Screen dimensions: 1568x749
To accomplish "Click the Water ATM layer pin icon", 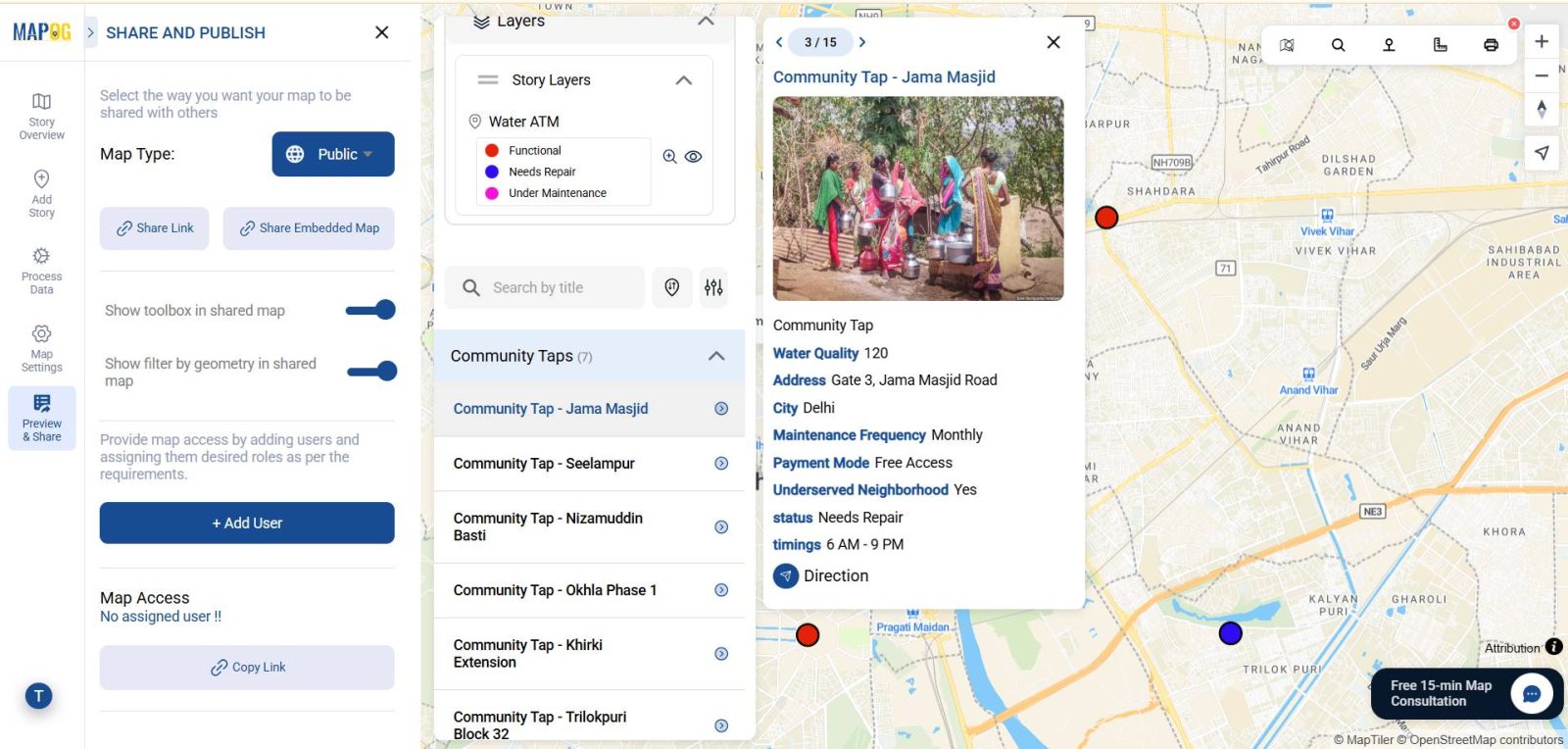I will coord(474,122).
